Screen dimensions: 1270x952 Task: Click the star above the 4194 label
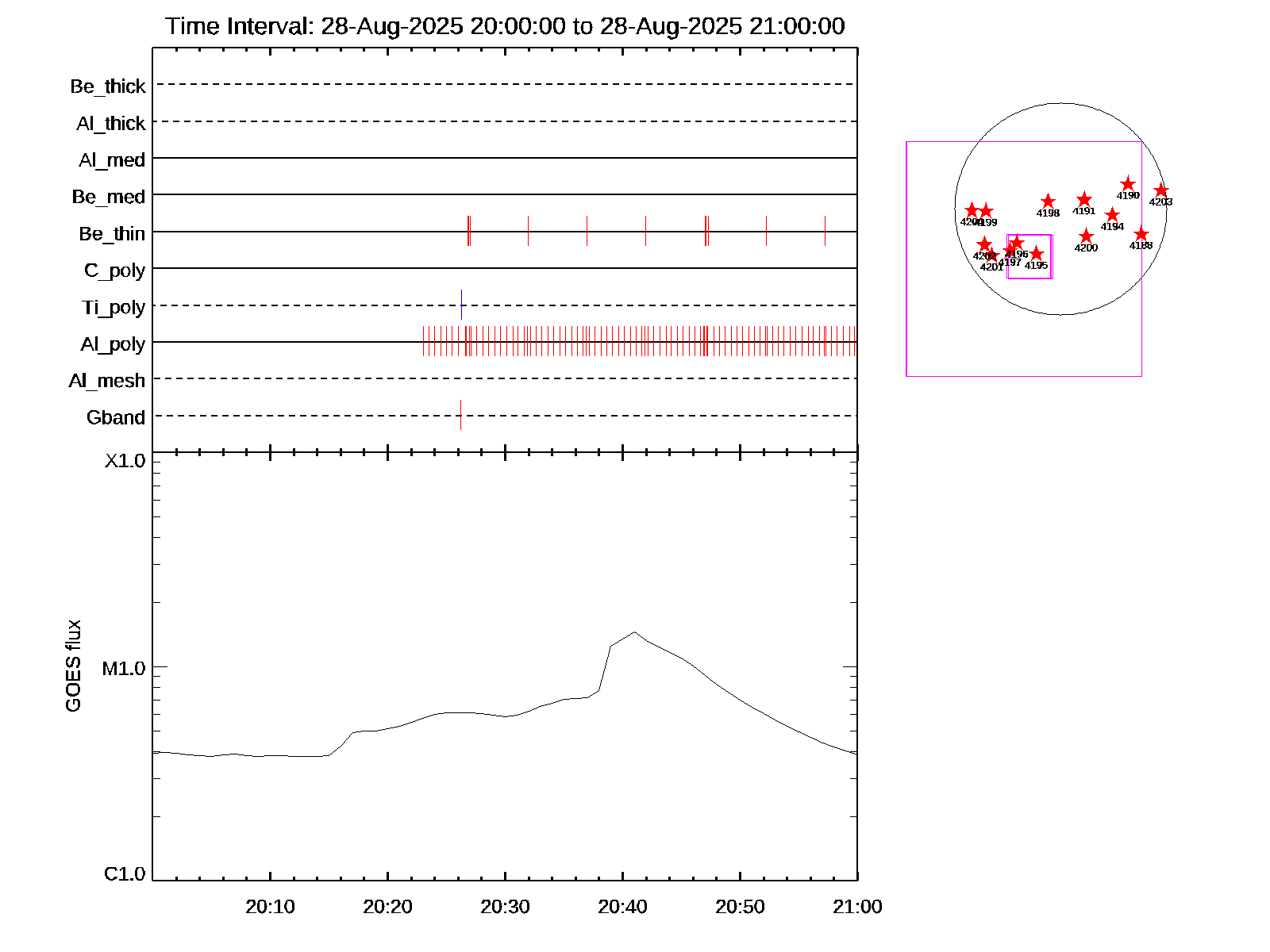1112,215
